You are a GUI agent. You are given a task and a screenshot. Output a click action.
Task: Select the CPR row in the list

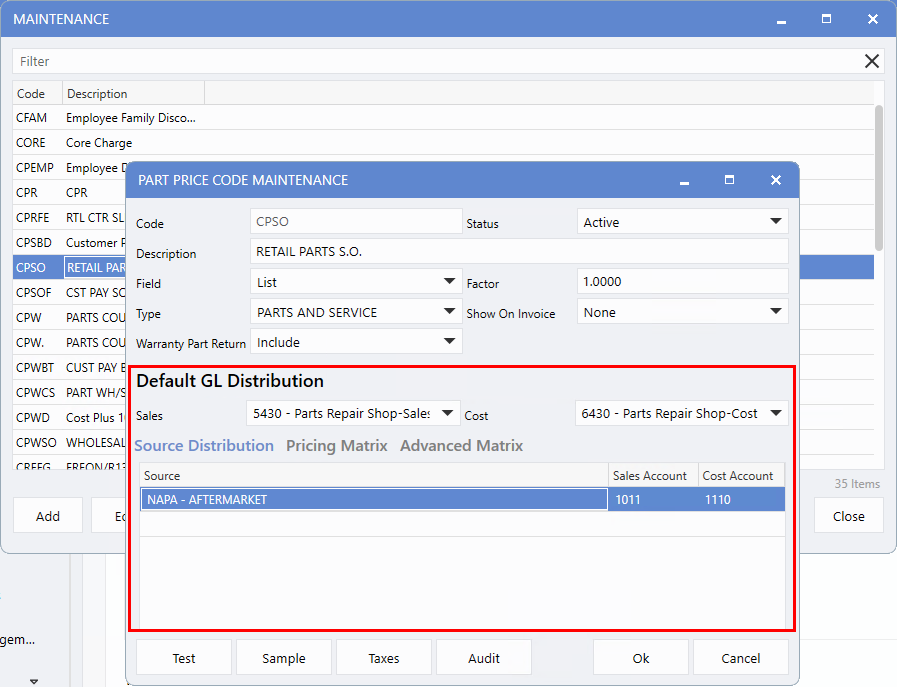69,193
